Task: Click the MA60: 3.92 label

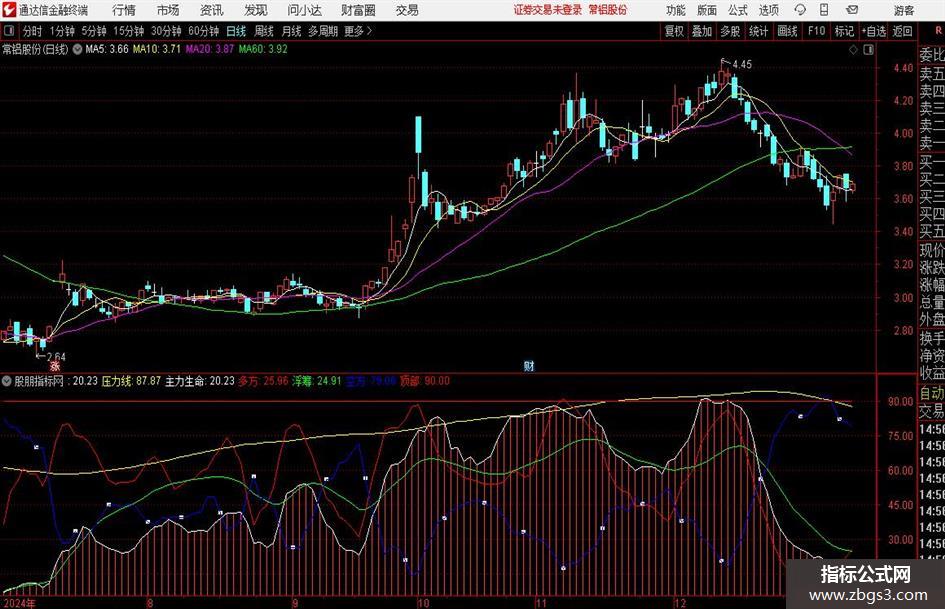Action: click(x=263, y=49)
